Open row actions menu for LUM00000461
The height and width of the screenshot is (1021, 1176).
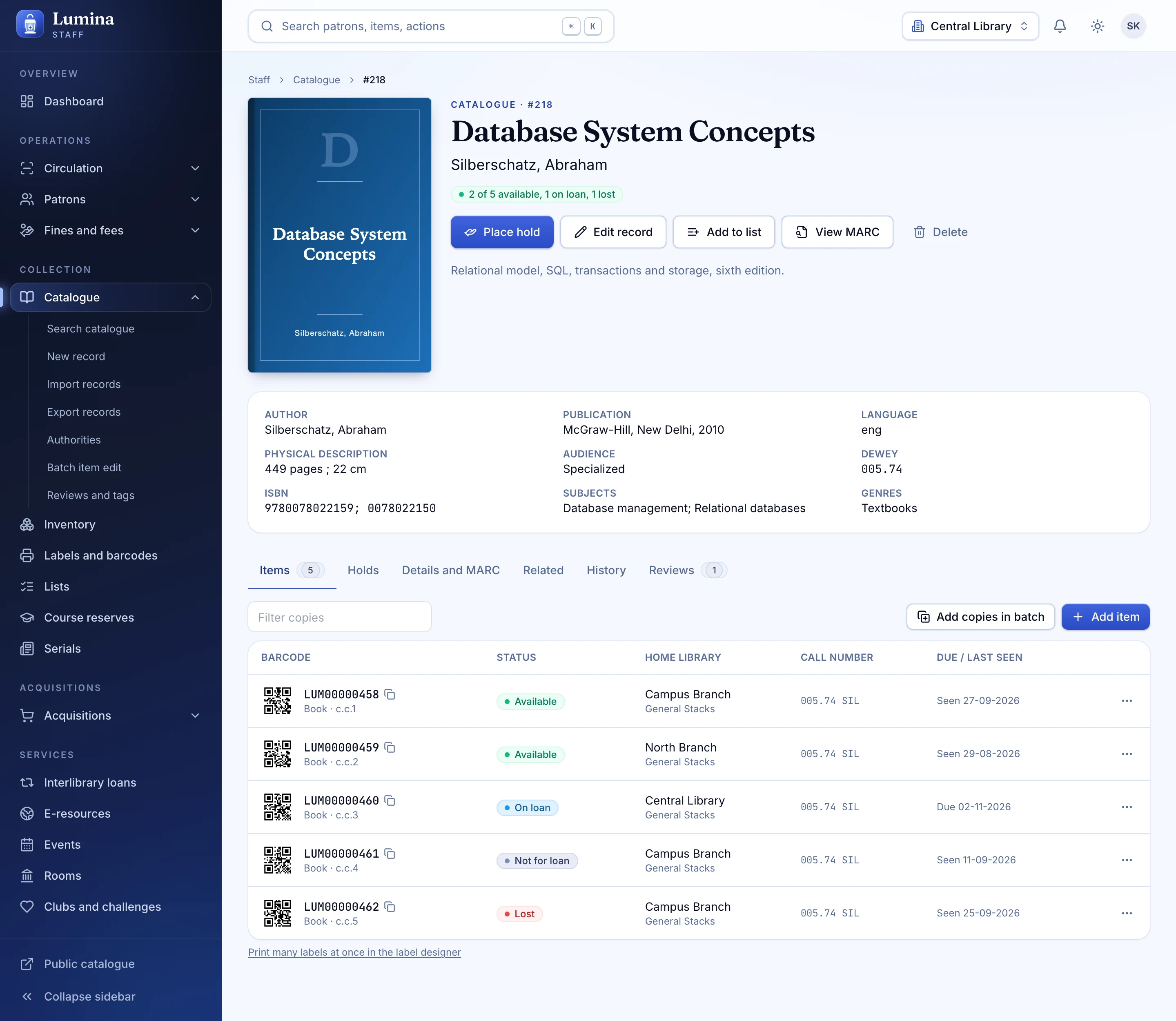[1127, 860]
